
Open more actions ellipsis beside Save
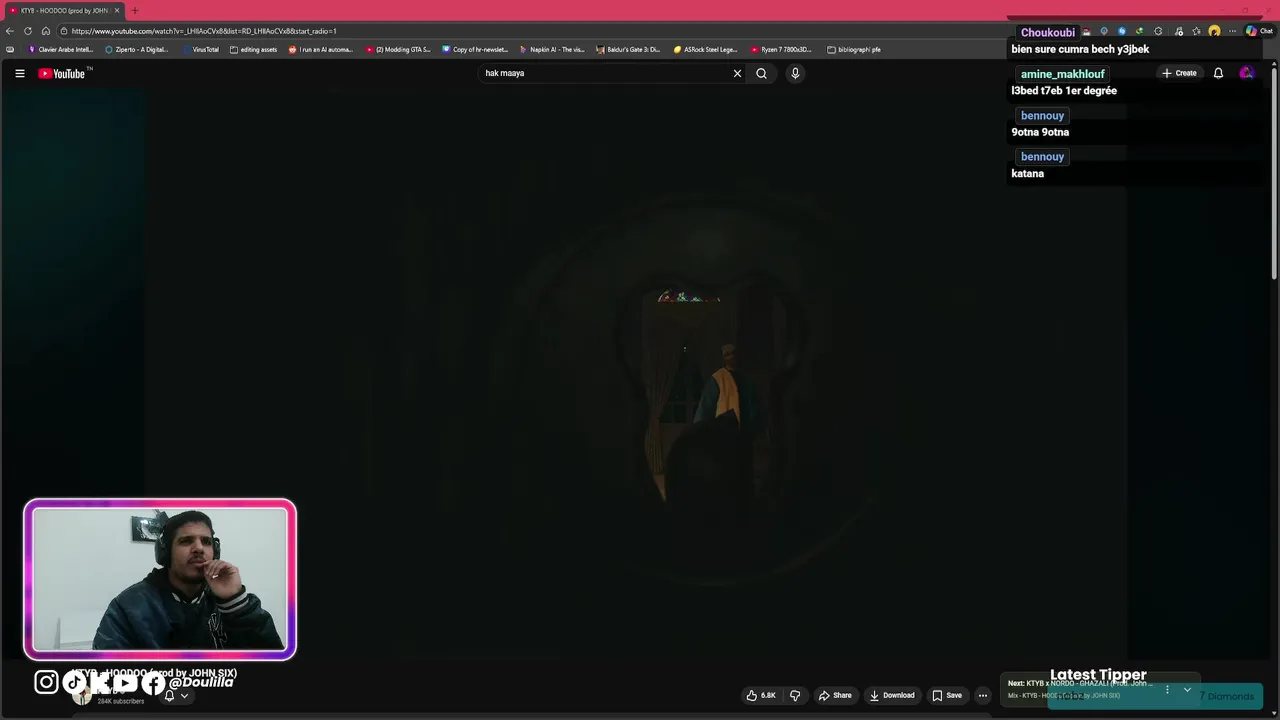[x=983, y=695]
